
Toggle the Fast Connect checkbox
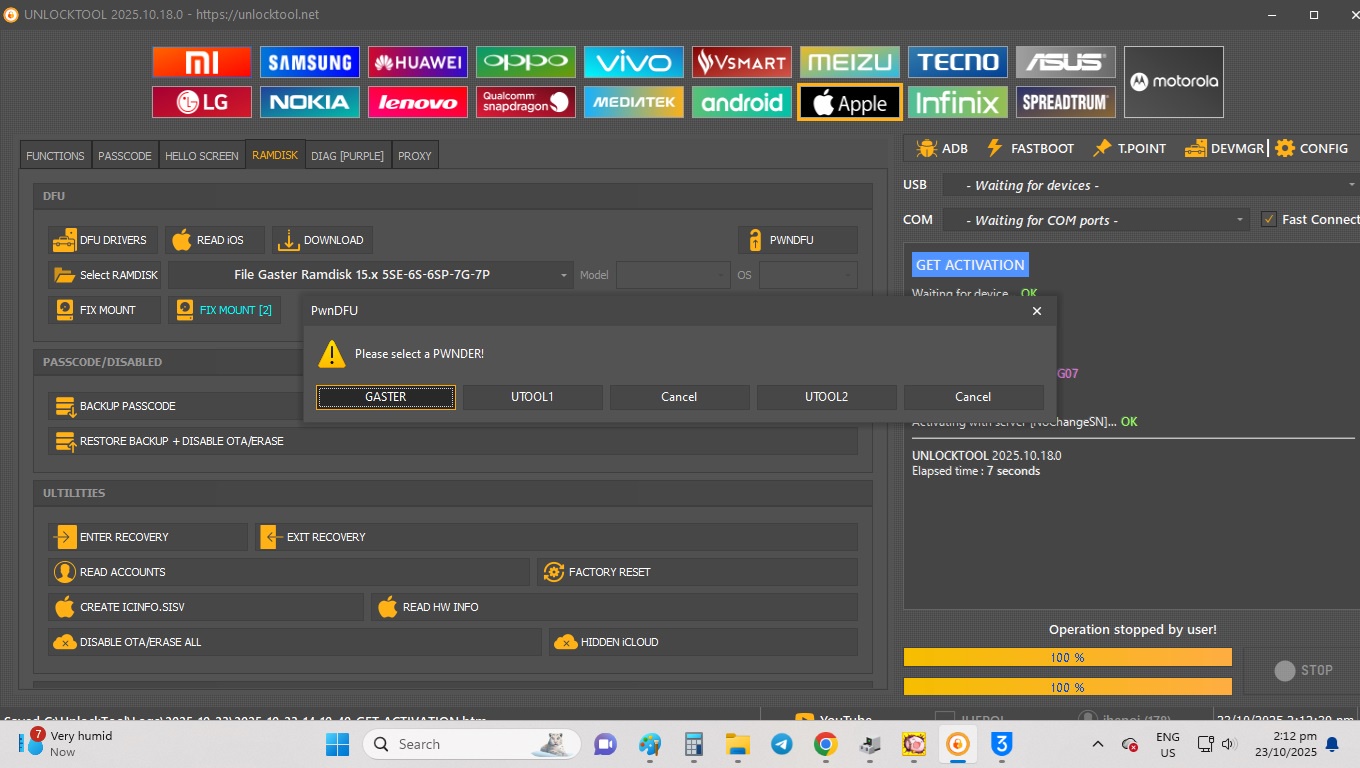pyautogui.click(x=1269, y=220)
